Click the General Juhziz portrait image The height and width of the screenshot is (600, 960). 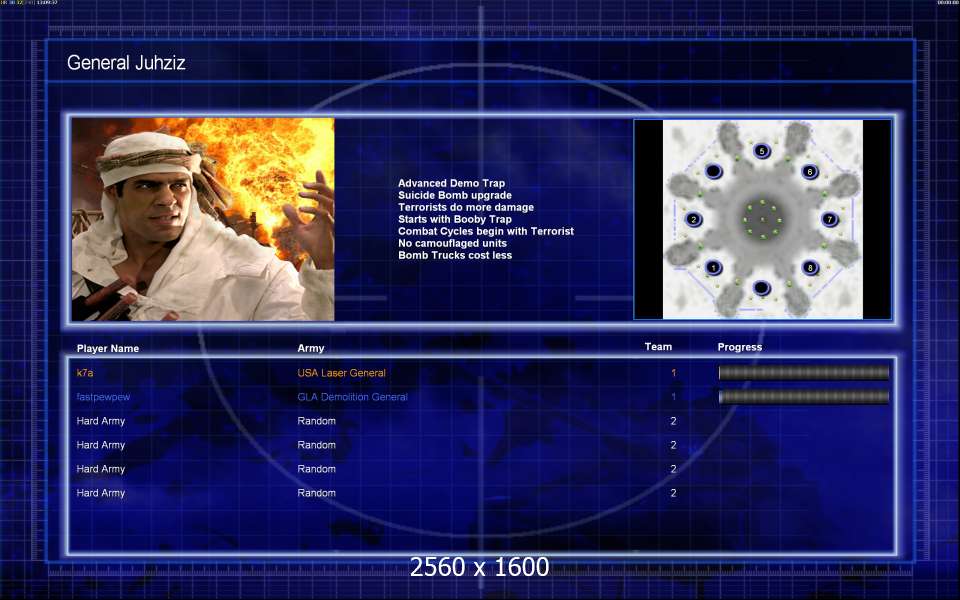[x=203, y=219]
